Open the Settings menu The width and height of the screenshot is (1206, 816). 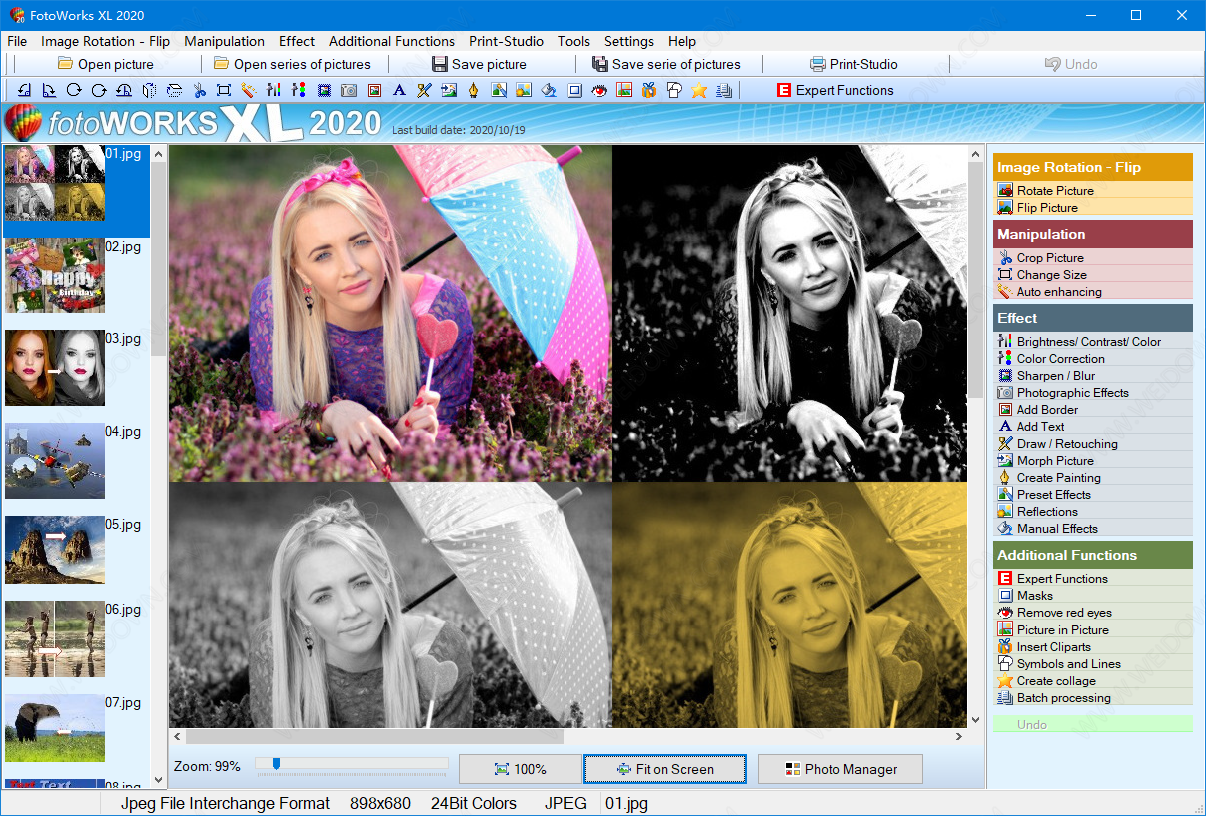[x=629, y=41]
